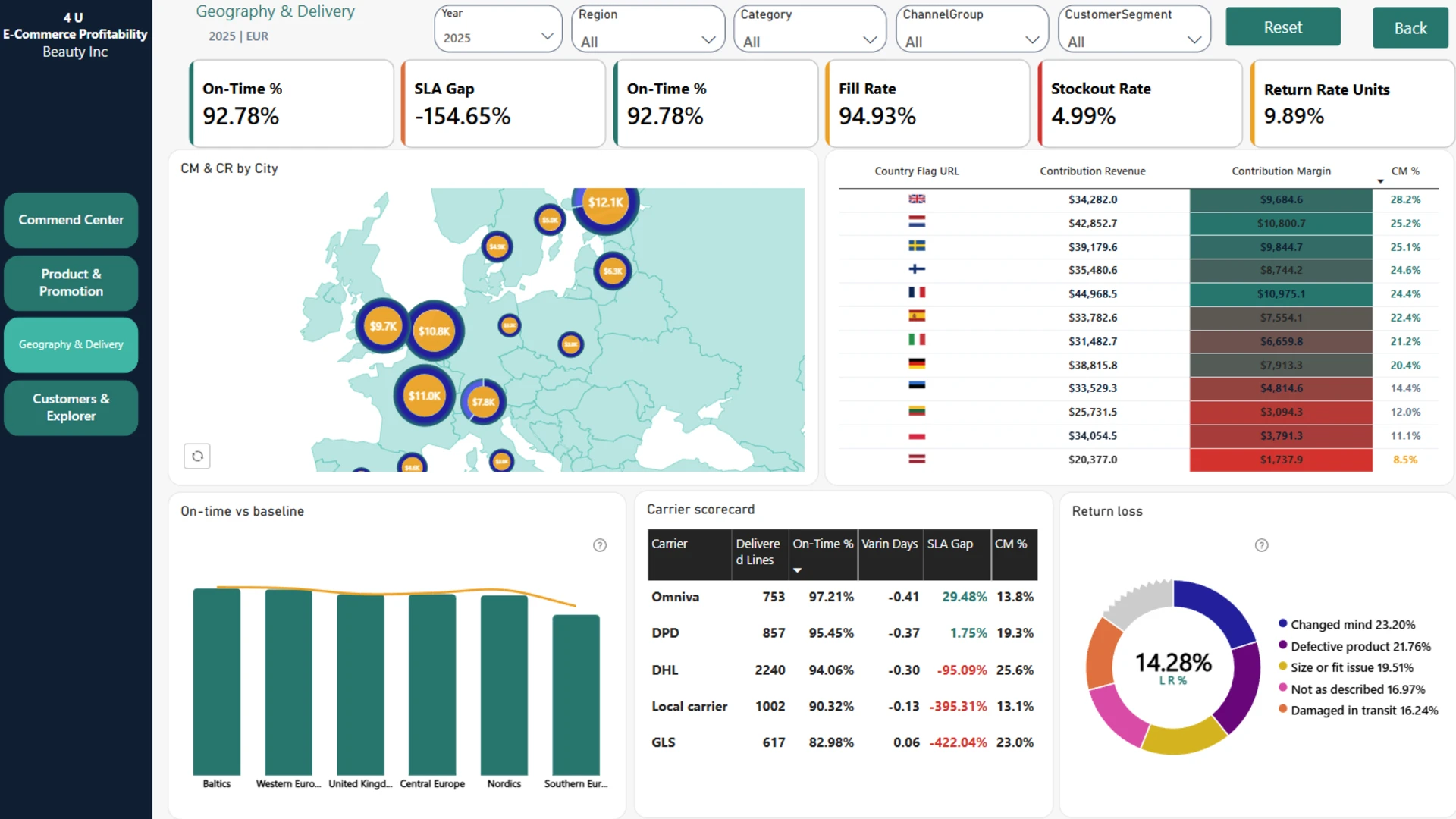Toggle Damaged in transit legend item
This screenshot has width=1456, height=819.
tap(1358, 711)
